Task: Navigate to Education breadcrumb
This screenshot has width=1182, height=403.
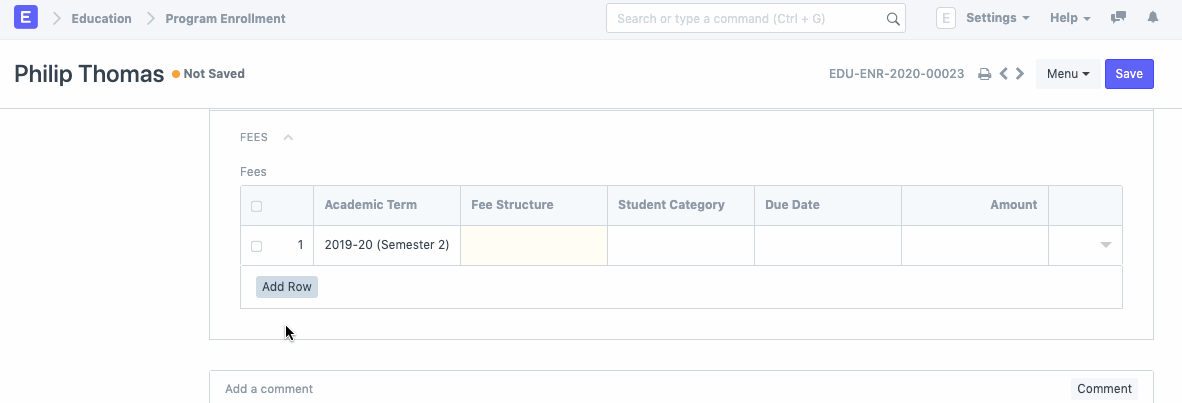Action: pyautogui.click(x=101, y=18)
